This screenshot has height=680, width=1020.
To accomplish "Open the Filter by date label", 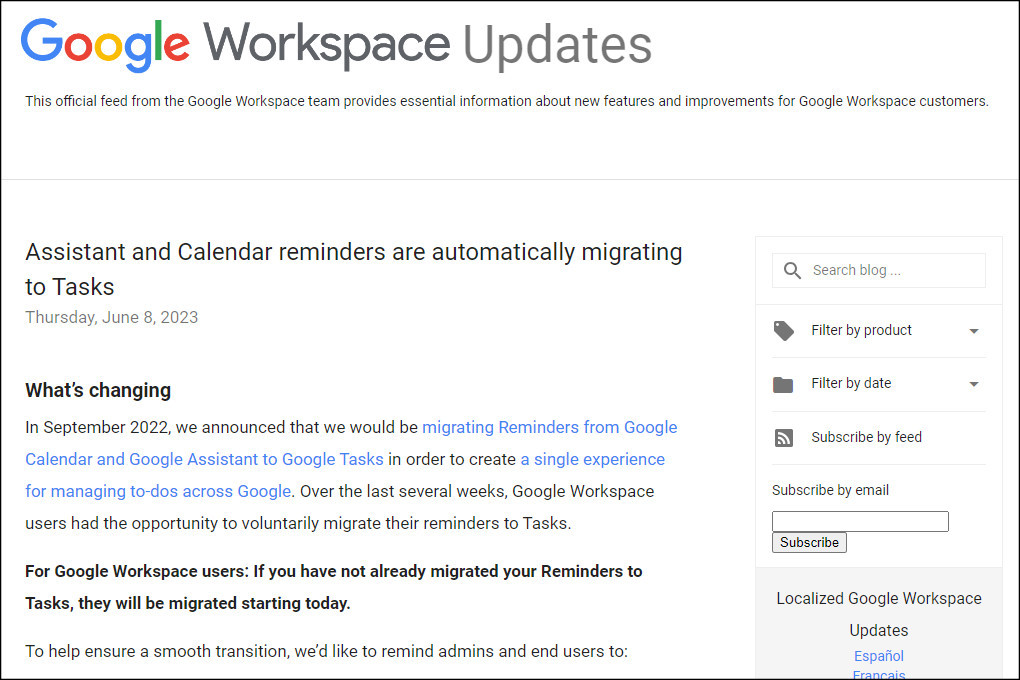I will [851, 383].
